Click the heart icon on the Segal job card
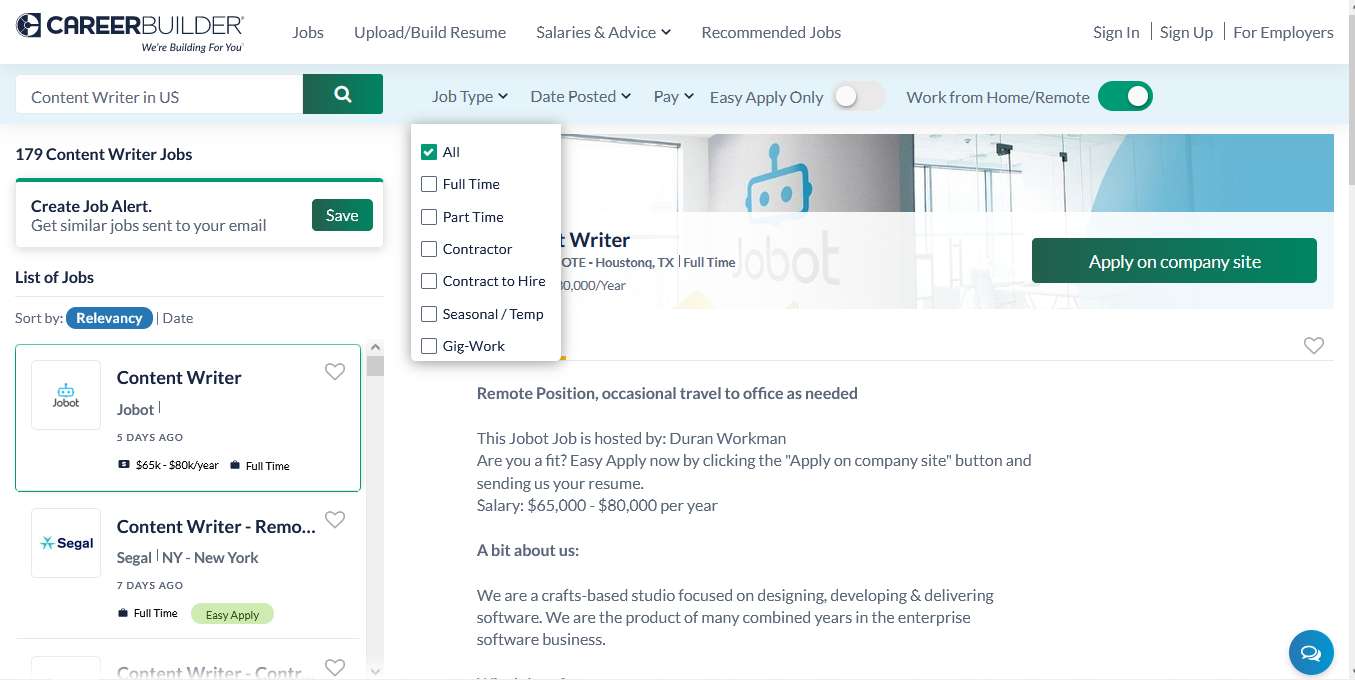Image resolution: width=1355 pixels, height=680 pixels. click(x=334, y=519)
